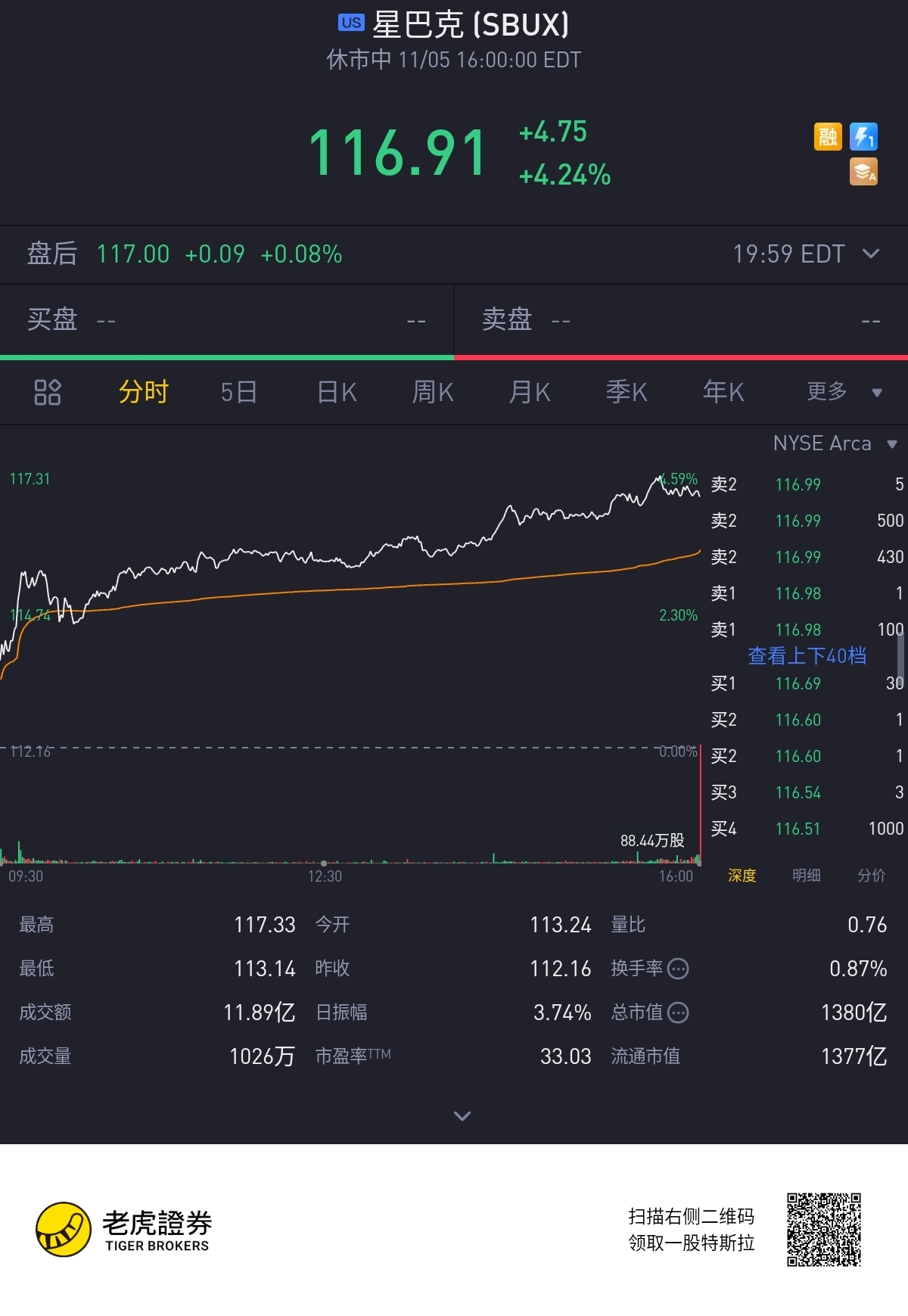Switch to the 月K chart tab
This screenshot has height=1316, width=908.
click(x=530, y=392)
